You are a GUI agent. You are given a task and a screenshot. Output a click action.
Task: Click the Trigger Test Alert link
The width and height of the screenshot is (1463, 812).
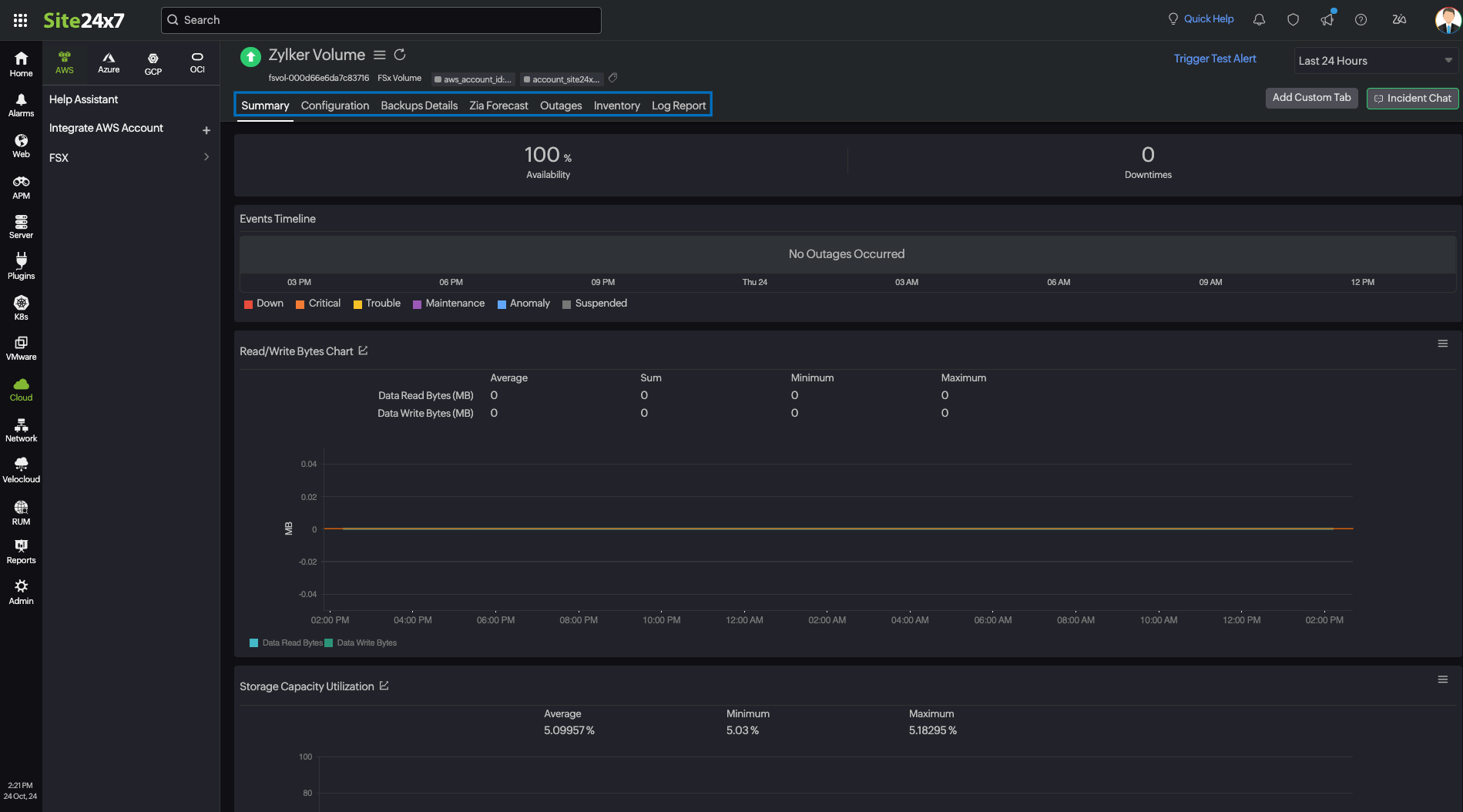coord(1214,59)
